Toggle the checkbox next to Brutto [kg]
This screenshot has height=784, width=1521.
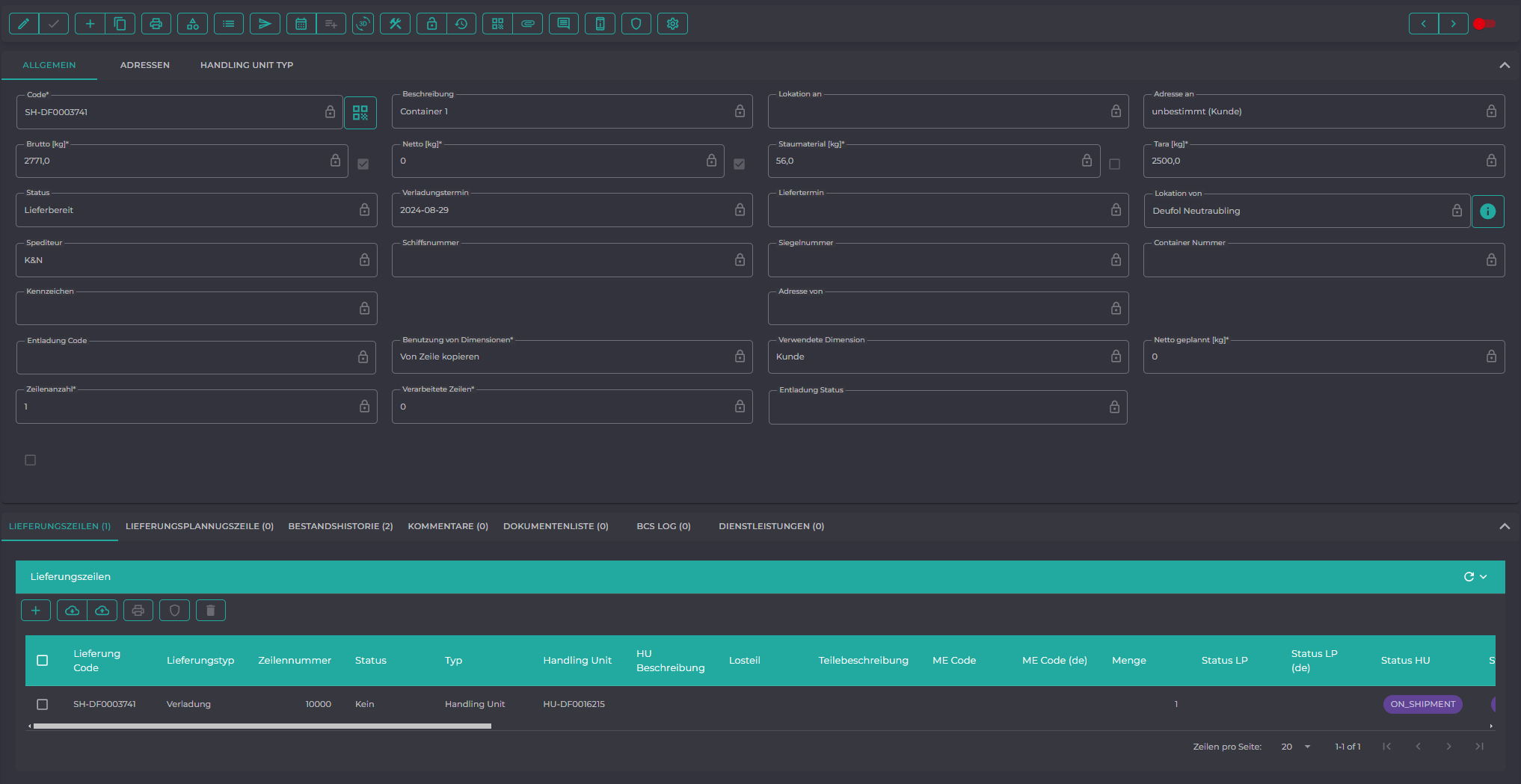[363, 164]
